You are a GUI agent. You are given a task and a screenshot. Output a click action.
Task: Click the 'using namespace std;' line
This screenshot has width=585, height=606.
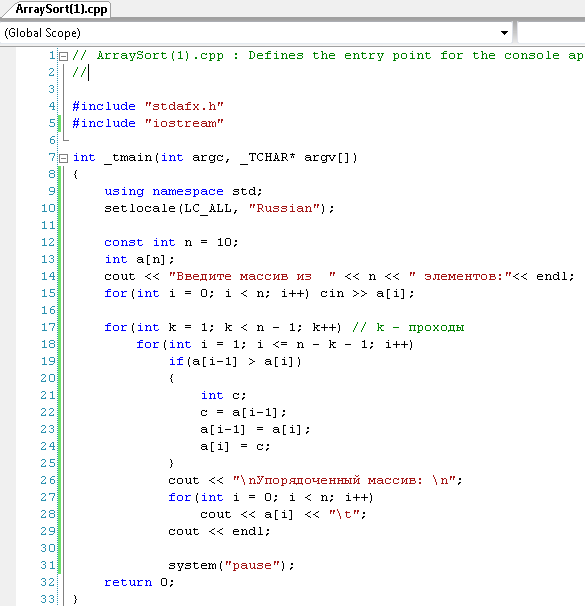[183, 191]
